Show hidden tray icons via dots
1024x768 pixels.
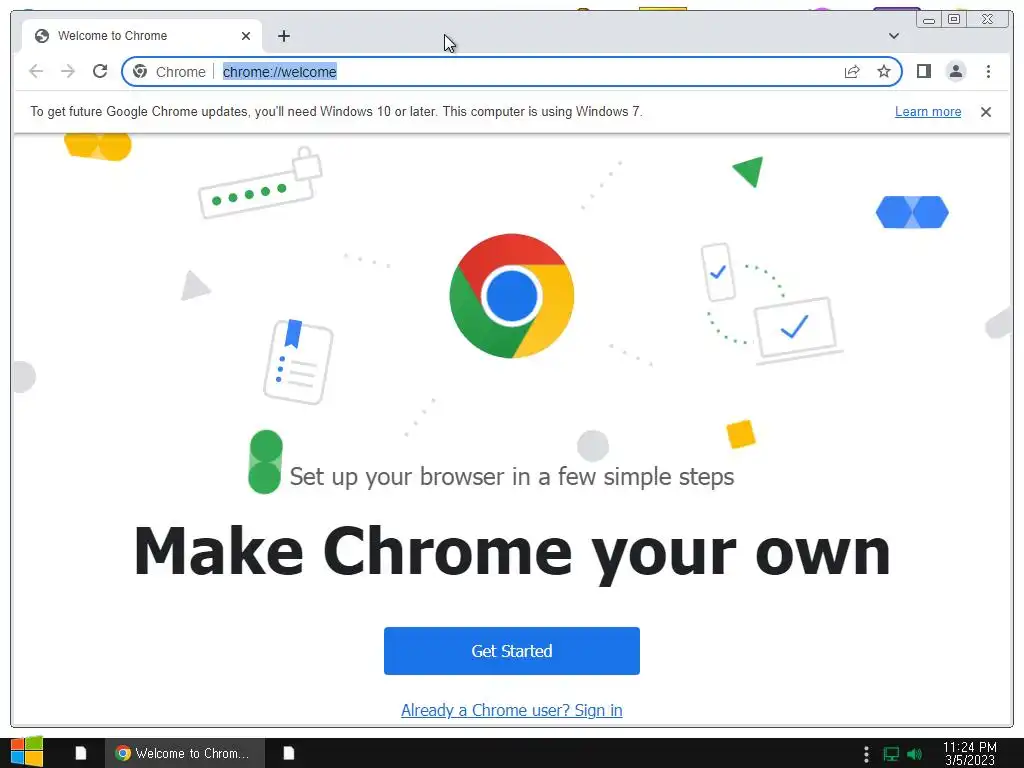[x=866, y=754]
